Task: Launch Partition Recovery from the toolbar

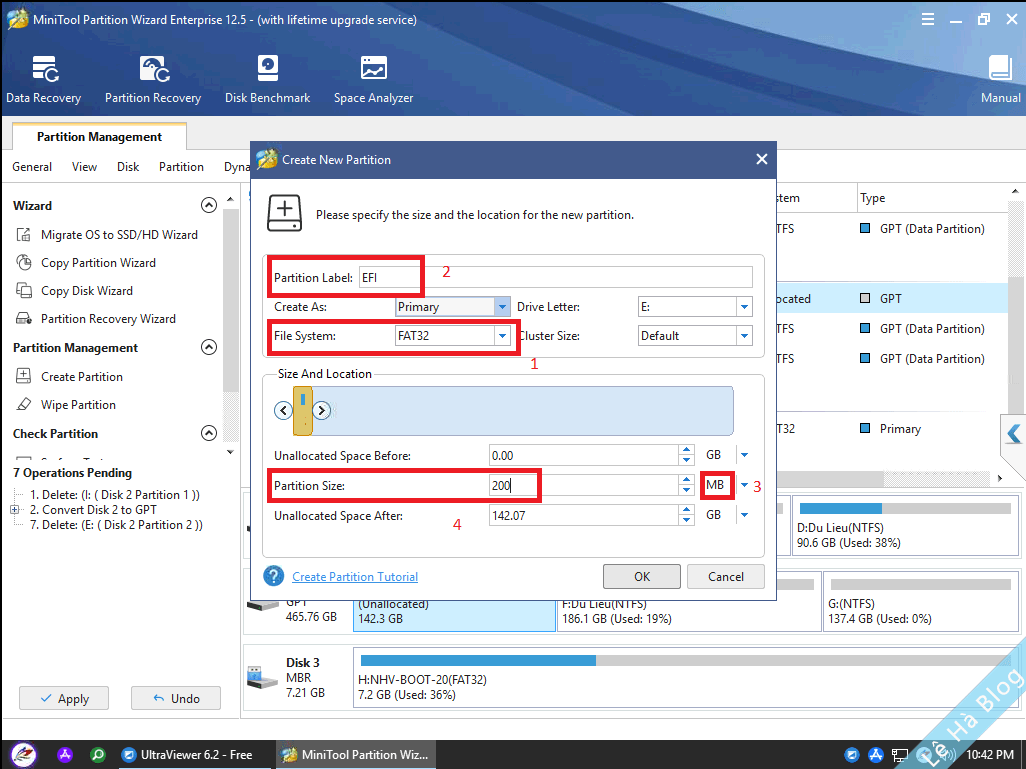Action: point(153,80)
